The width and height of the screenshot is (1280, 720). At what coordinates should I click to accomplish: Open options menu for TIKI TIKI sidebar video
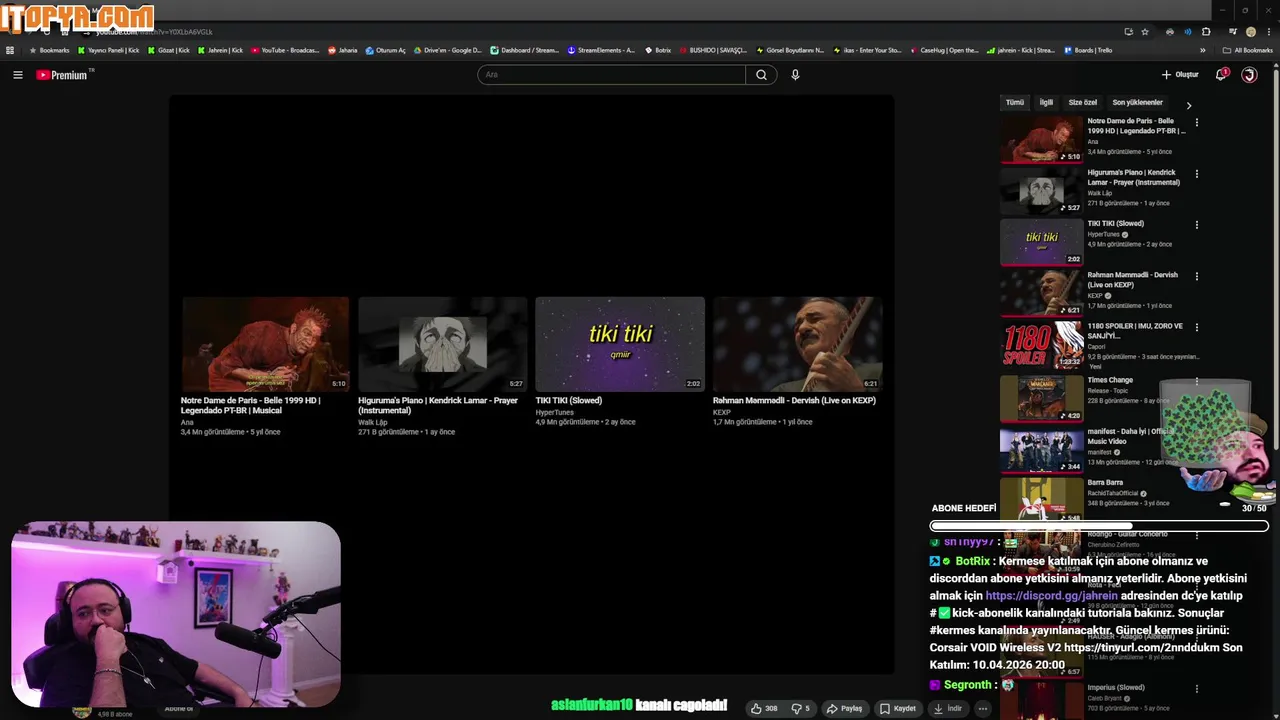pyautogui.click(x=1197, y=225)
